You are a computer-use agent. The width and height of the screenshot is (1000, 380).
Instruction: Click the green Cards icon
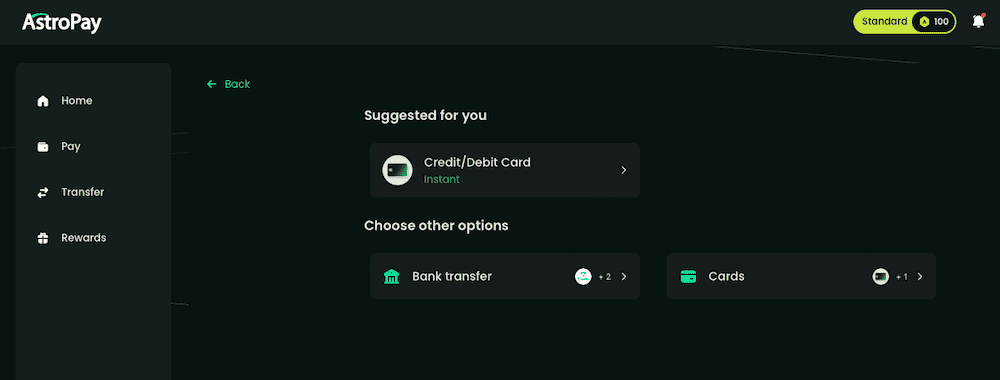[688, 277]
